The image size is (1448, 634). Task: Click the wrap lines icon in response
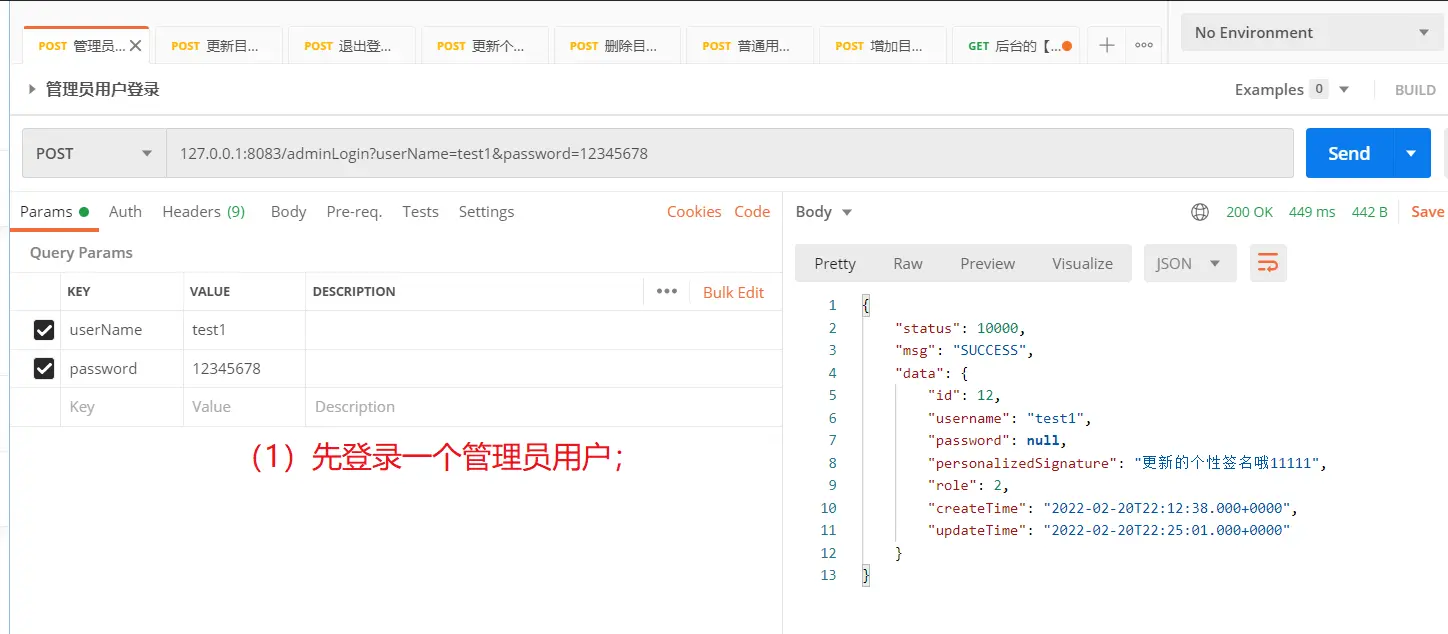click(1268, 263)
